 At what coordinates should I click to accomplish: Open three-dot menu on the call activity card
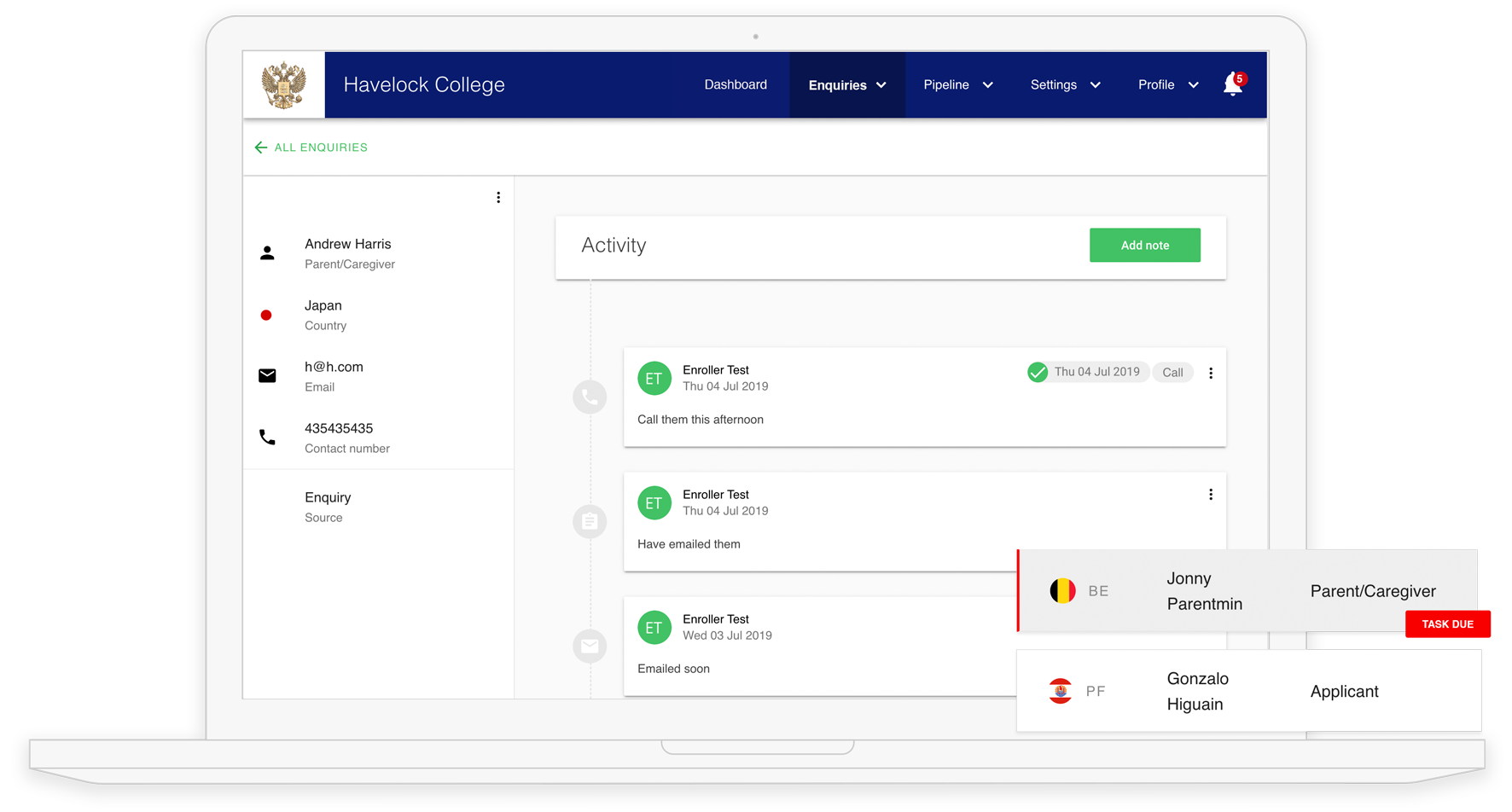[x=1211, y=373]
